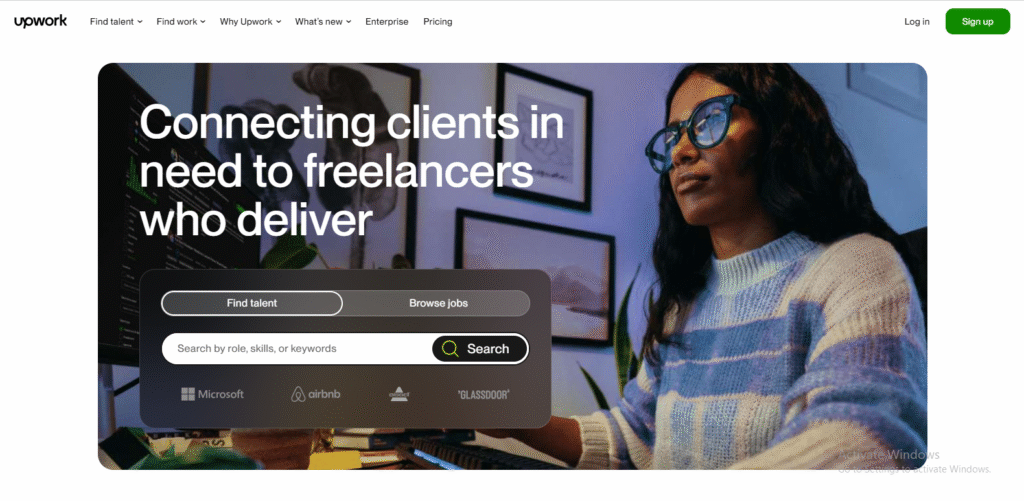
Task: Click the Search button
Action: (x=480, y=349)
